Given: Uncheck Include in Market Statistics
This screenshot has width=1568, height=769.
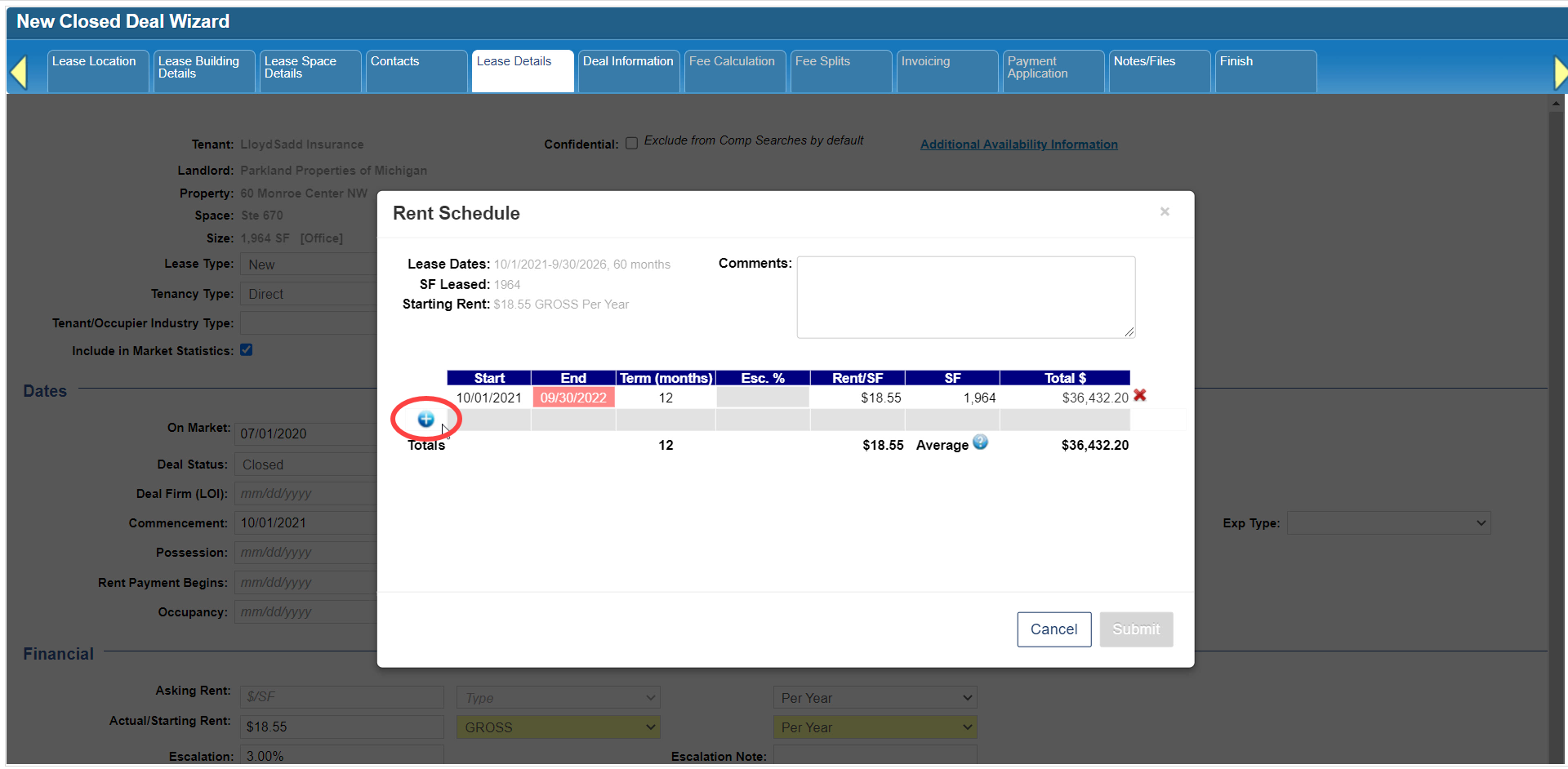Looking at the screenshot, I should pos(246,350).
